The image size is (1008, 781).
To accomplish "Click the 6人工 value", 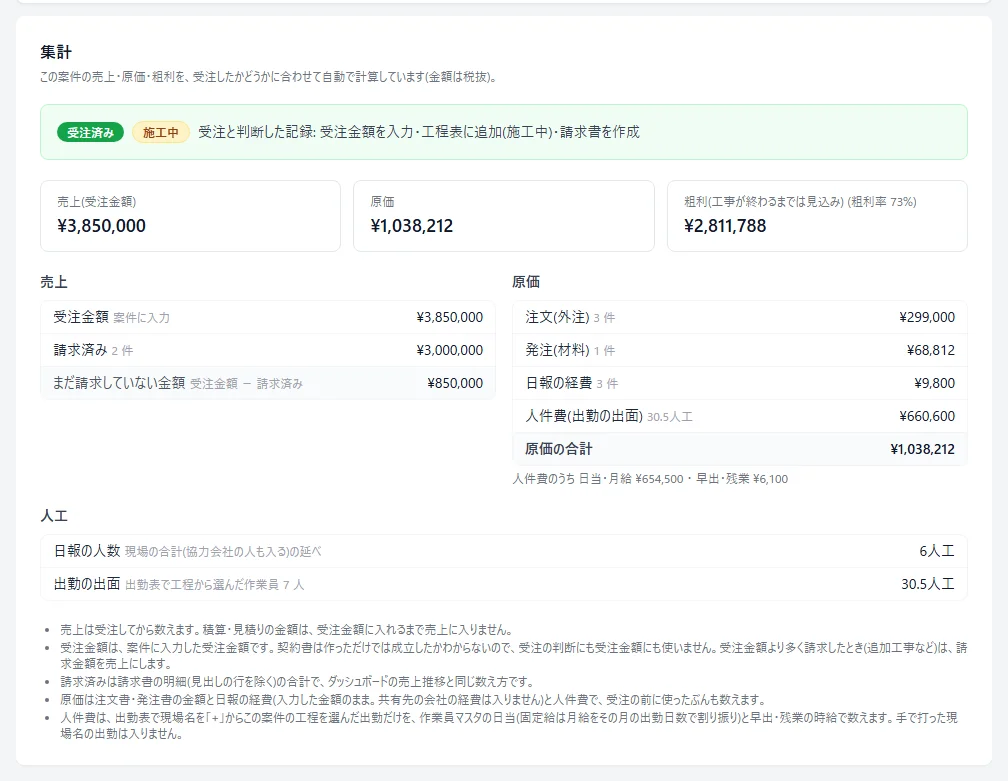I will click(937, 552).
